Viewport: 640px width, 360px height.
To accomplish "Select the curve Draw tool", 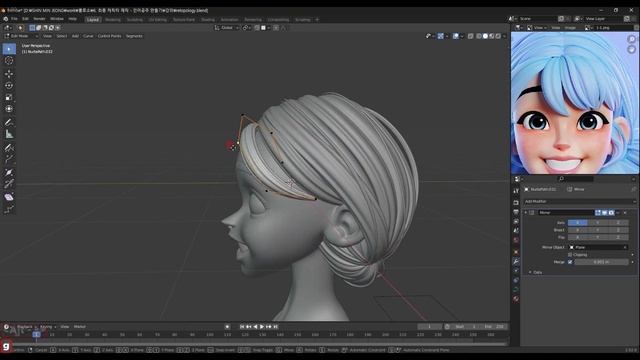I will pos(9,148).
